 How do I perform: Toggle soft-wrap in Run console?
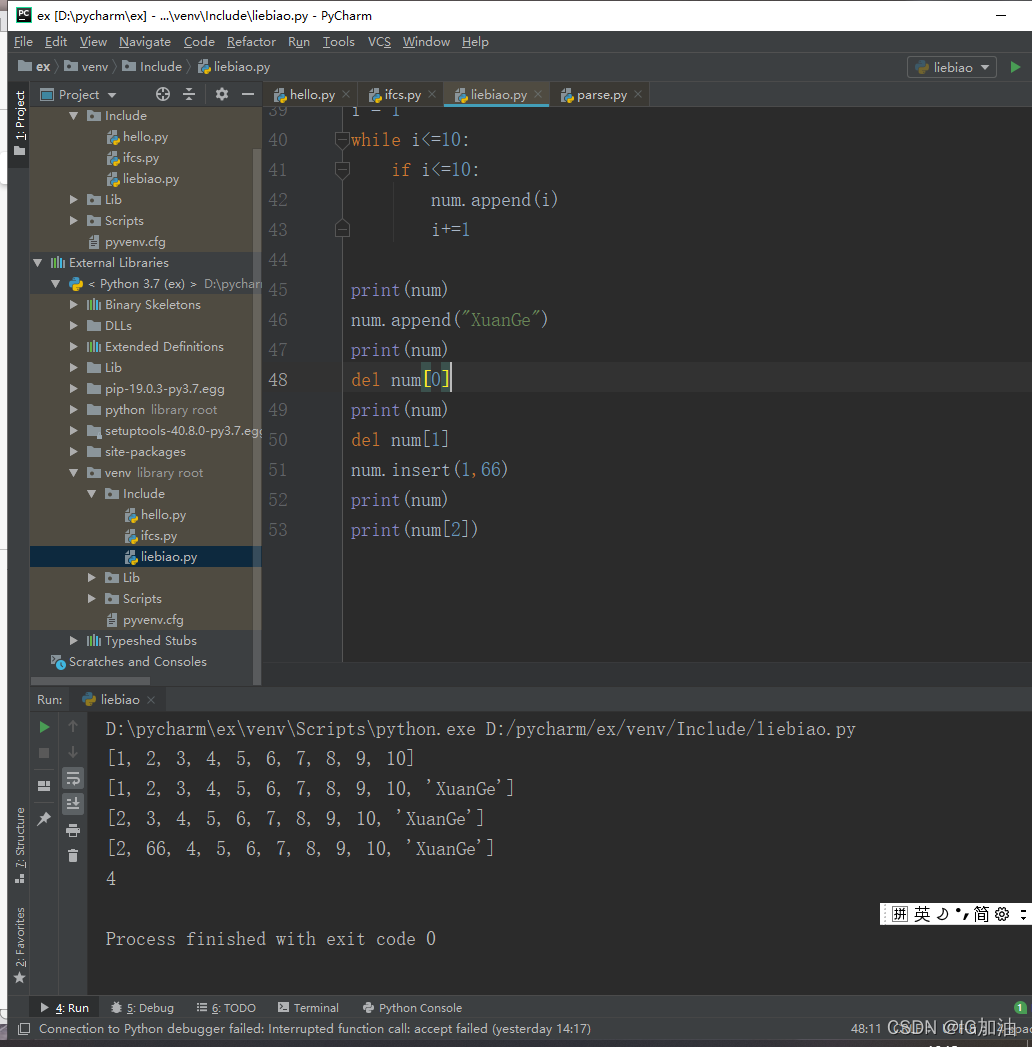coord(73,778)
